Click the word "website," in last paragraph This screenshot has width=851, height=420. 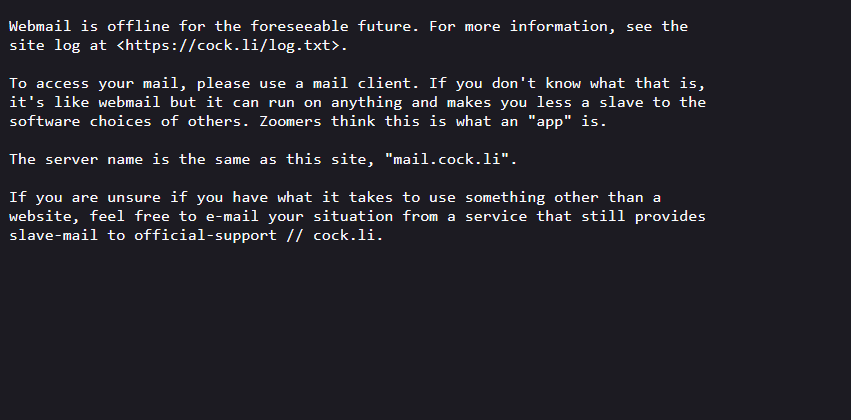[45, 217]
